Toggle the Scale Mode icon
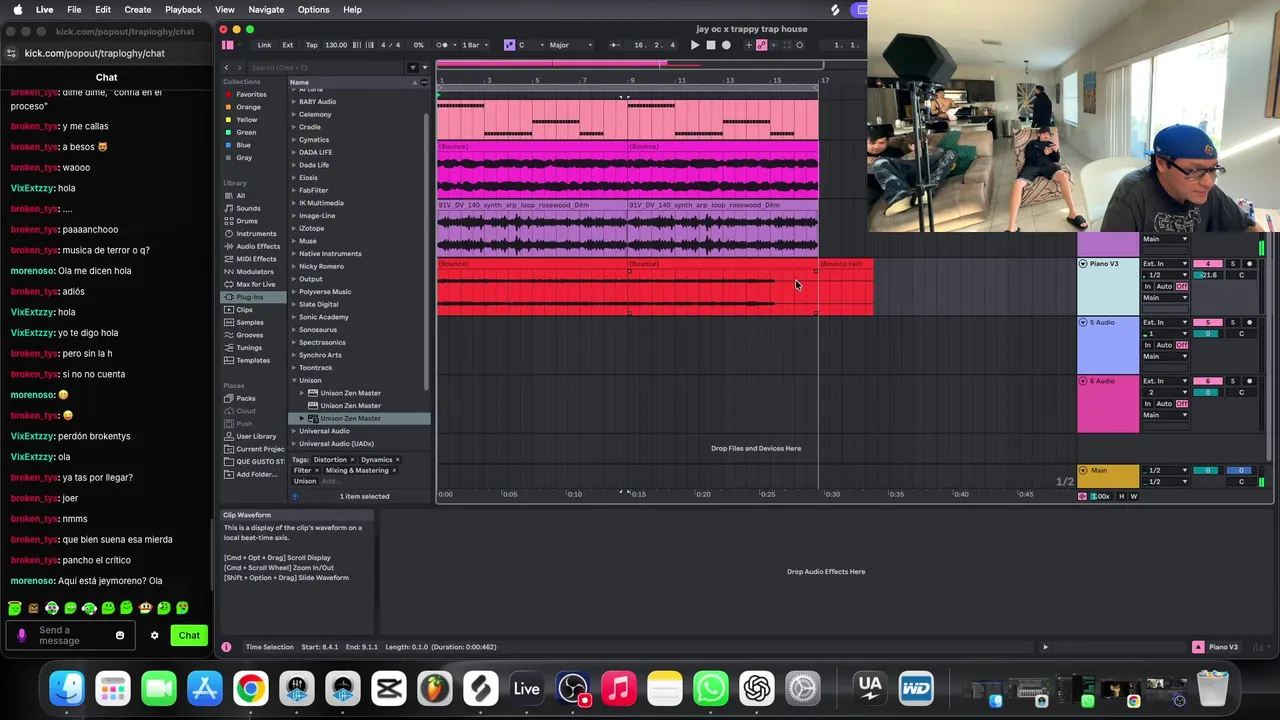1280x720 pixels. pyautogui.click(x=509, y=45)
